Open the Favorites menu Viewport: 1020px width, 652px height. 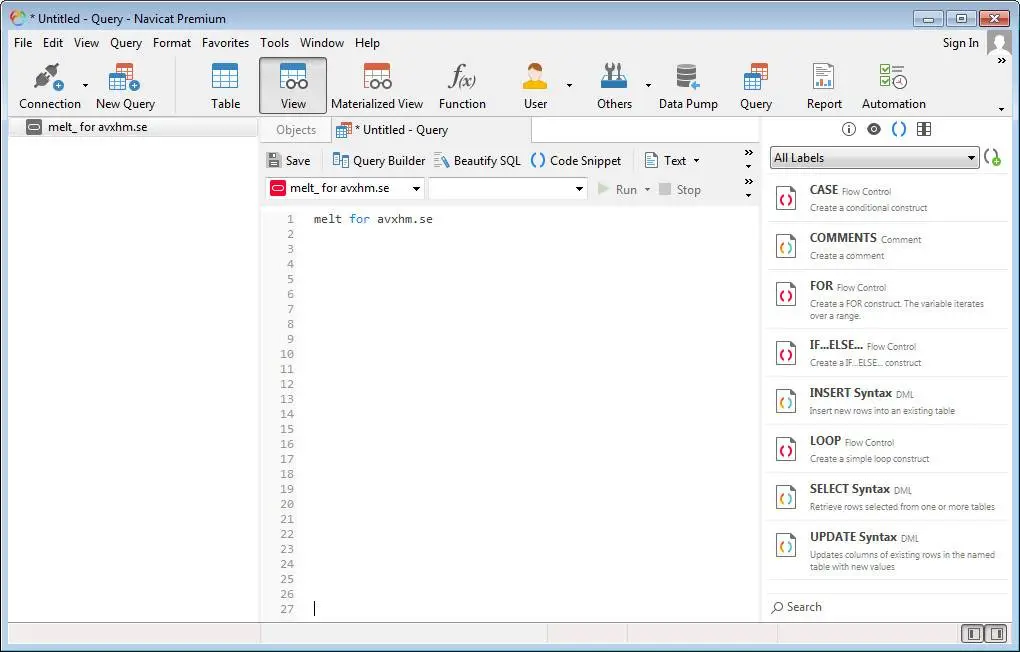click(225, 43)
